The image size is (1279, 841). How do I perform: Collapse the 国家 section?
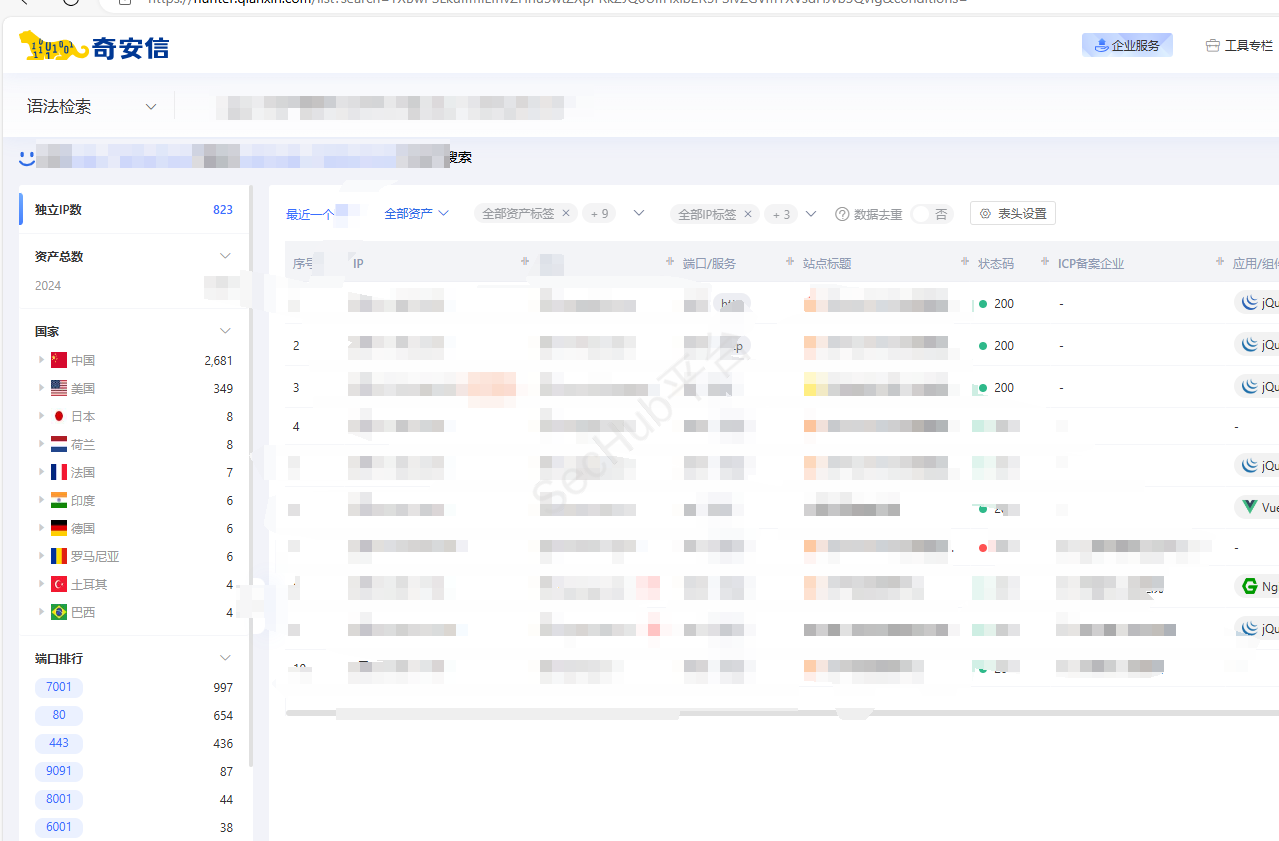point(225,331)
